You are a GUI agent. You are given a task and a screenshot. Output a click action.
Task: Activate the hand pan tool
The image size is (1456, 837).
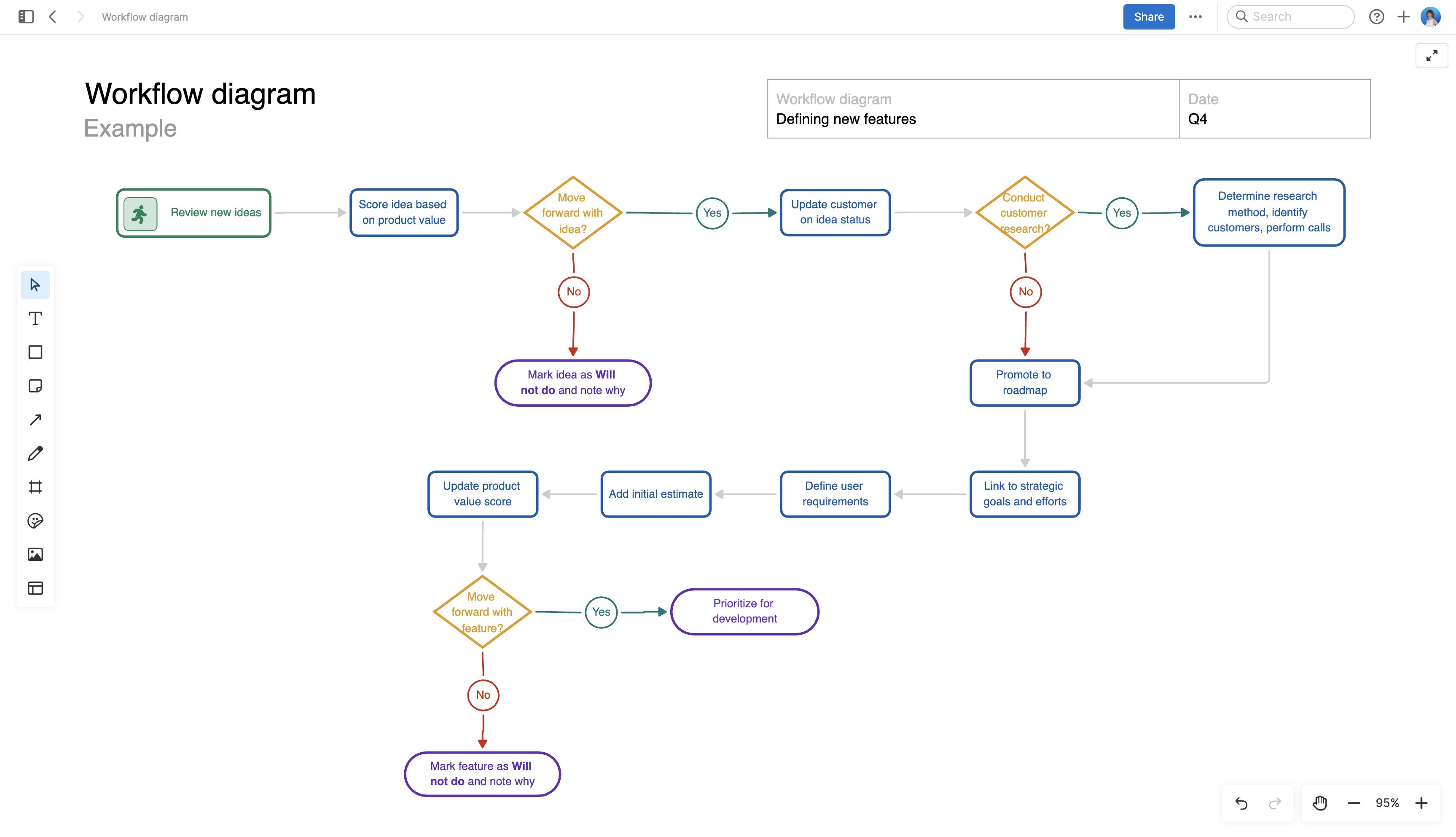point(1320,802)
